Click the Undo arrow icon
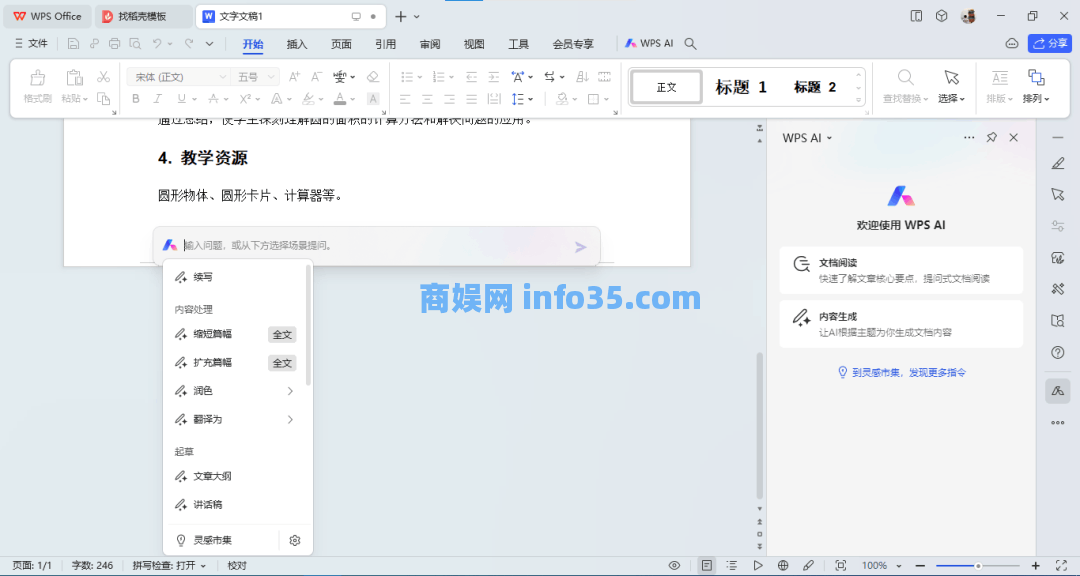Viewport: 1080px width, 576px height. [157, 44]
